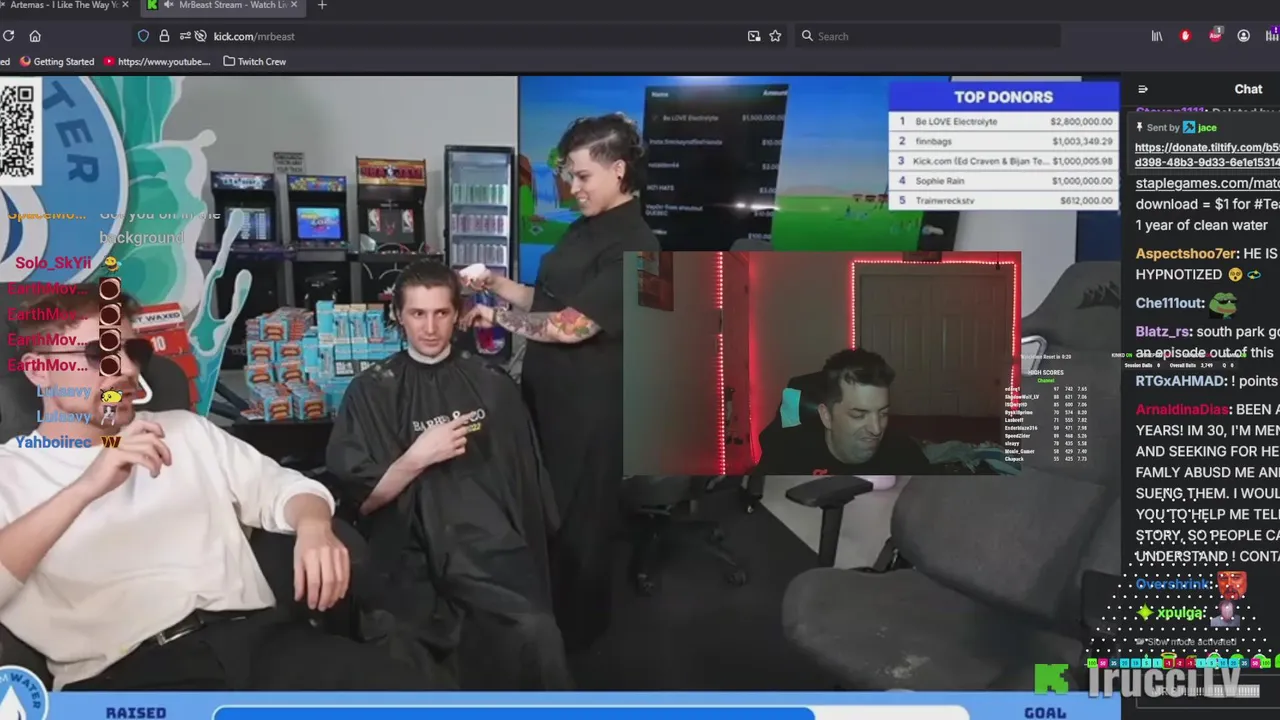
Task: Reload the page with the refresh icon
Action: [8, 36]
